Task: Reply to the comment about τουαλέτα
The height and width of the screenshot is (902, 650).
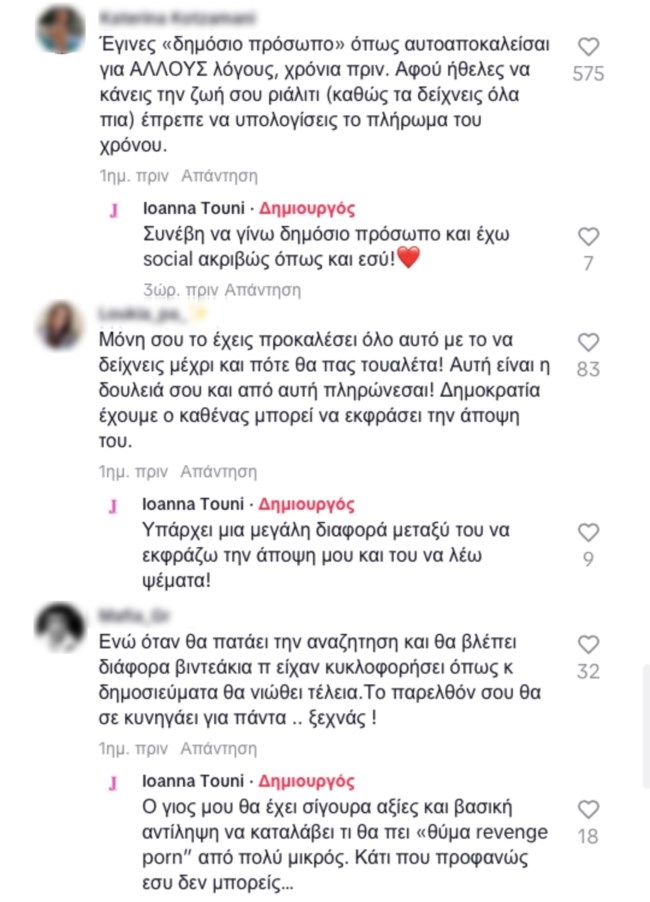Action: [x=219, y=472]
